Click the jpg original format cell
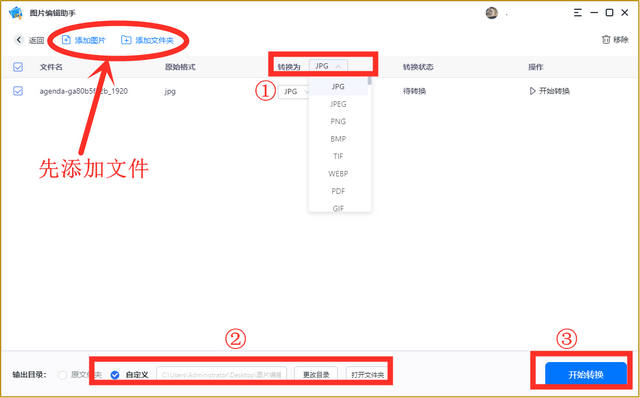The image size is (640, 398). click(x=170, y=91)
